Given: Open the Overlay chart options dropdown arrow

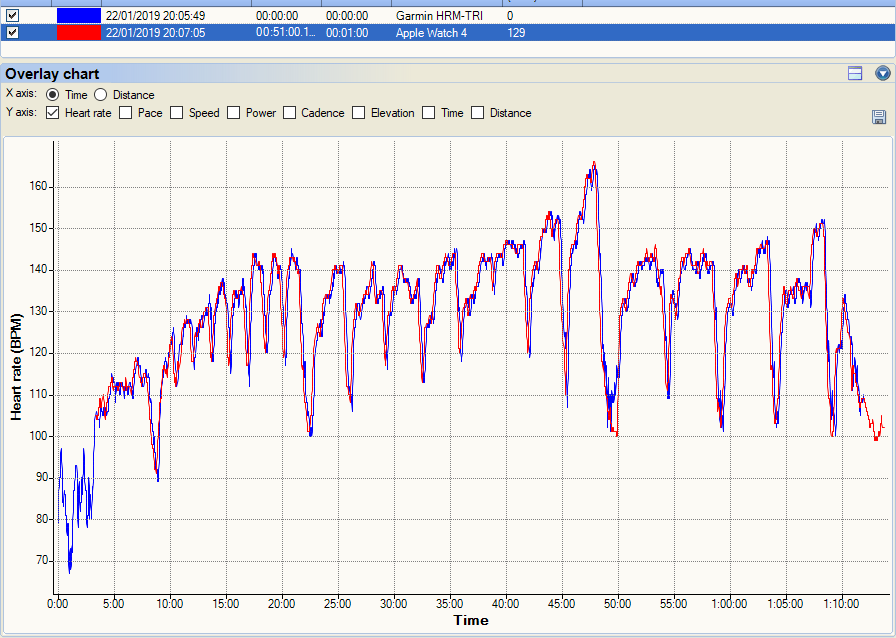Looking at the screenshot, I should pyautogui.click(x=882, y=73).
